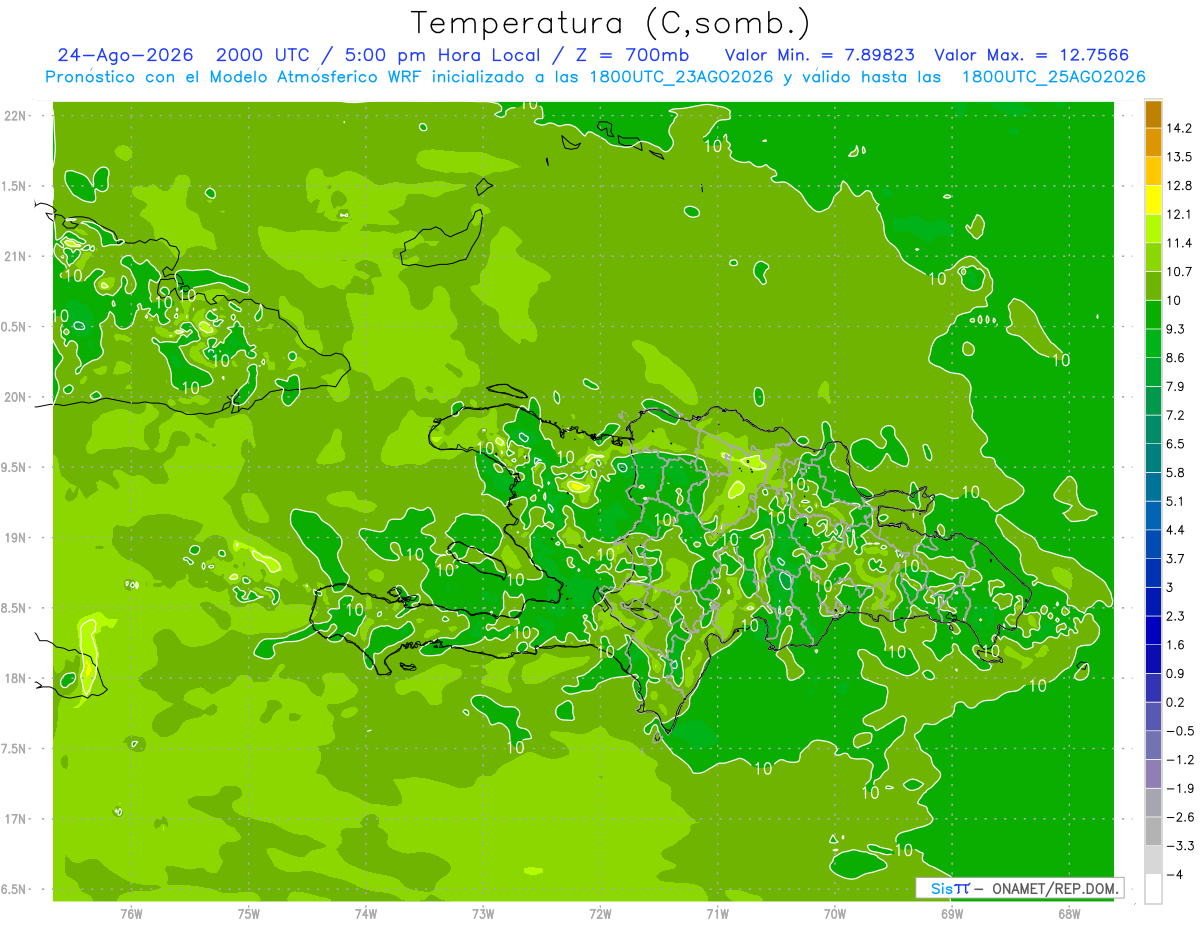Screen dimensions: 1200x927
Task: Click the "8.5N" latitude axis label
Action: click(x=14, y=608)
